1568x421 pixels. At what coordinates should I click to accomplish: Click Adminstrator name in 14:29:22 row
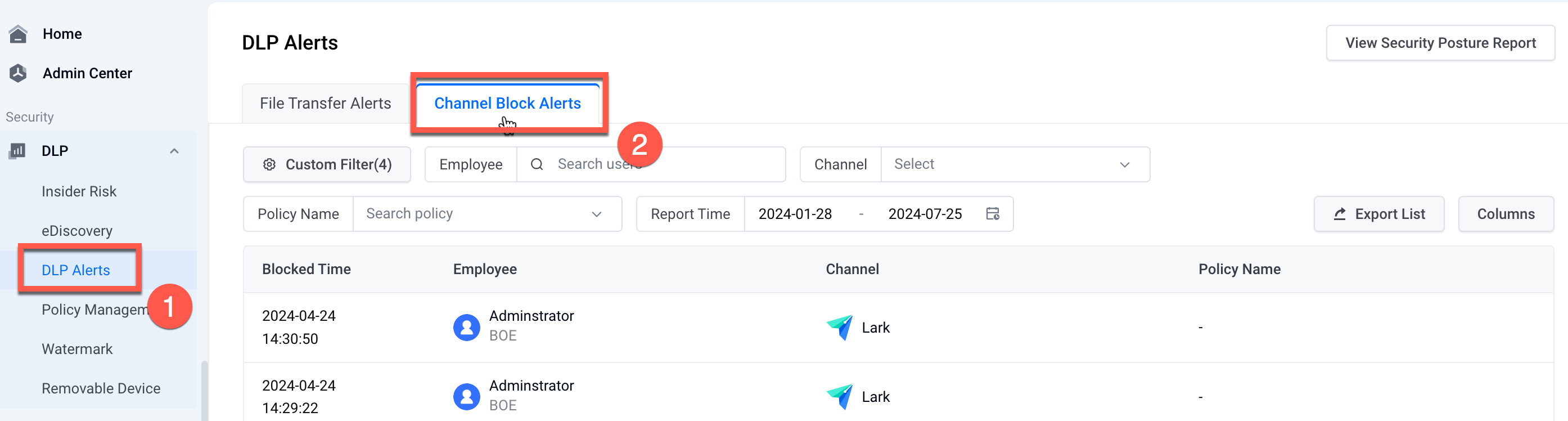[x=531, y=386]
